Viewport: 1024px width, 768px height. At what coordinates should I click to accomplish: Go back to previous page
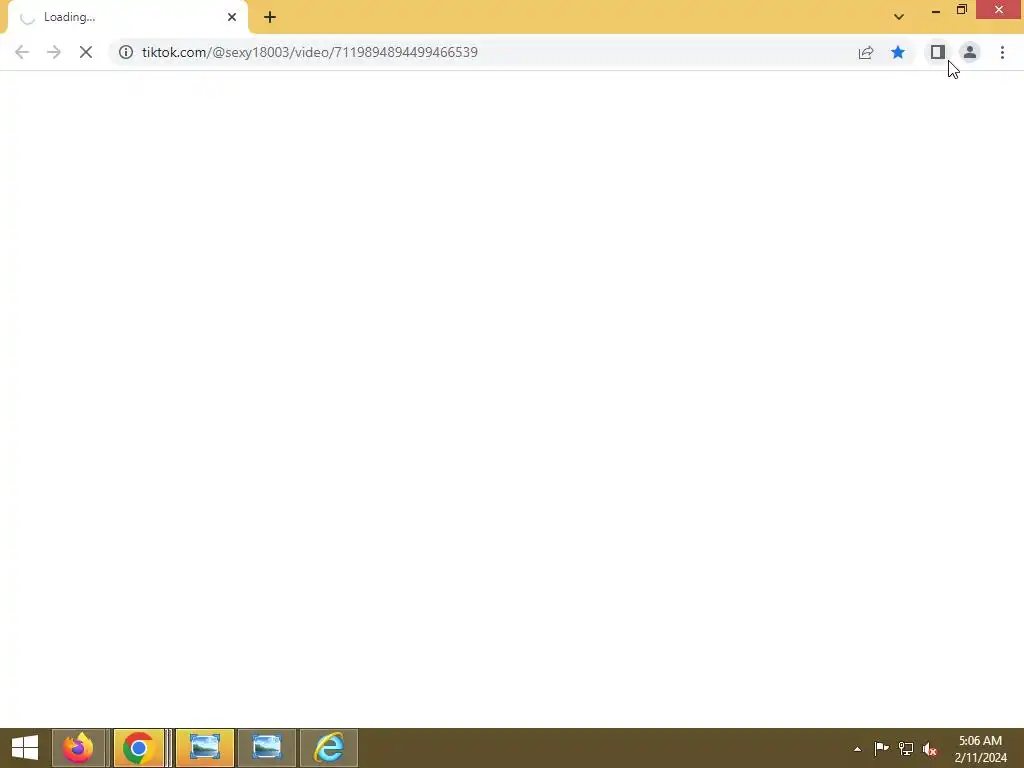22,52
